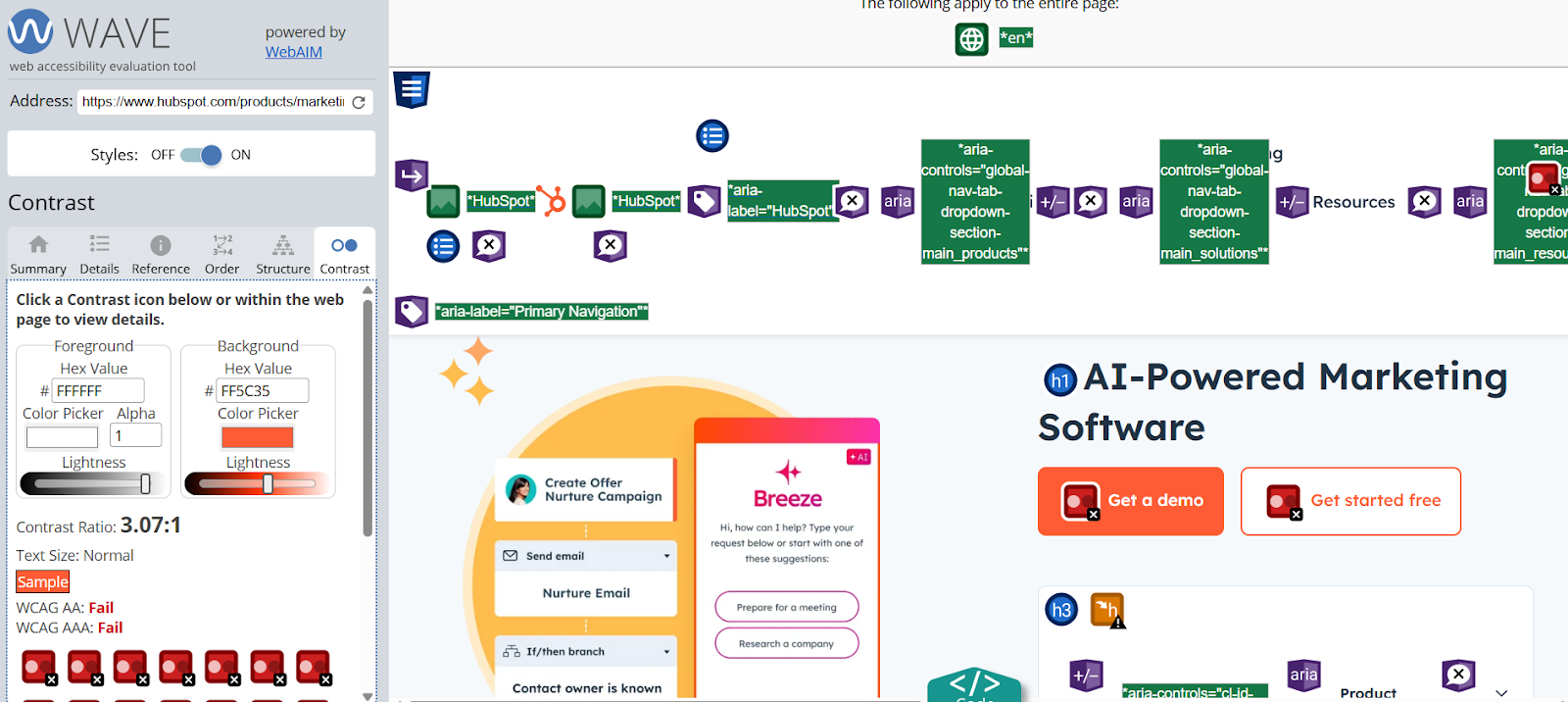The width and height of the screenshot is (1568, 702).
Task: Click the header structure icon below language
Action: point(412,89)
